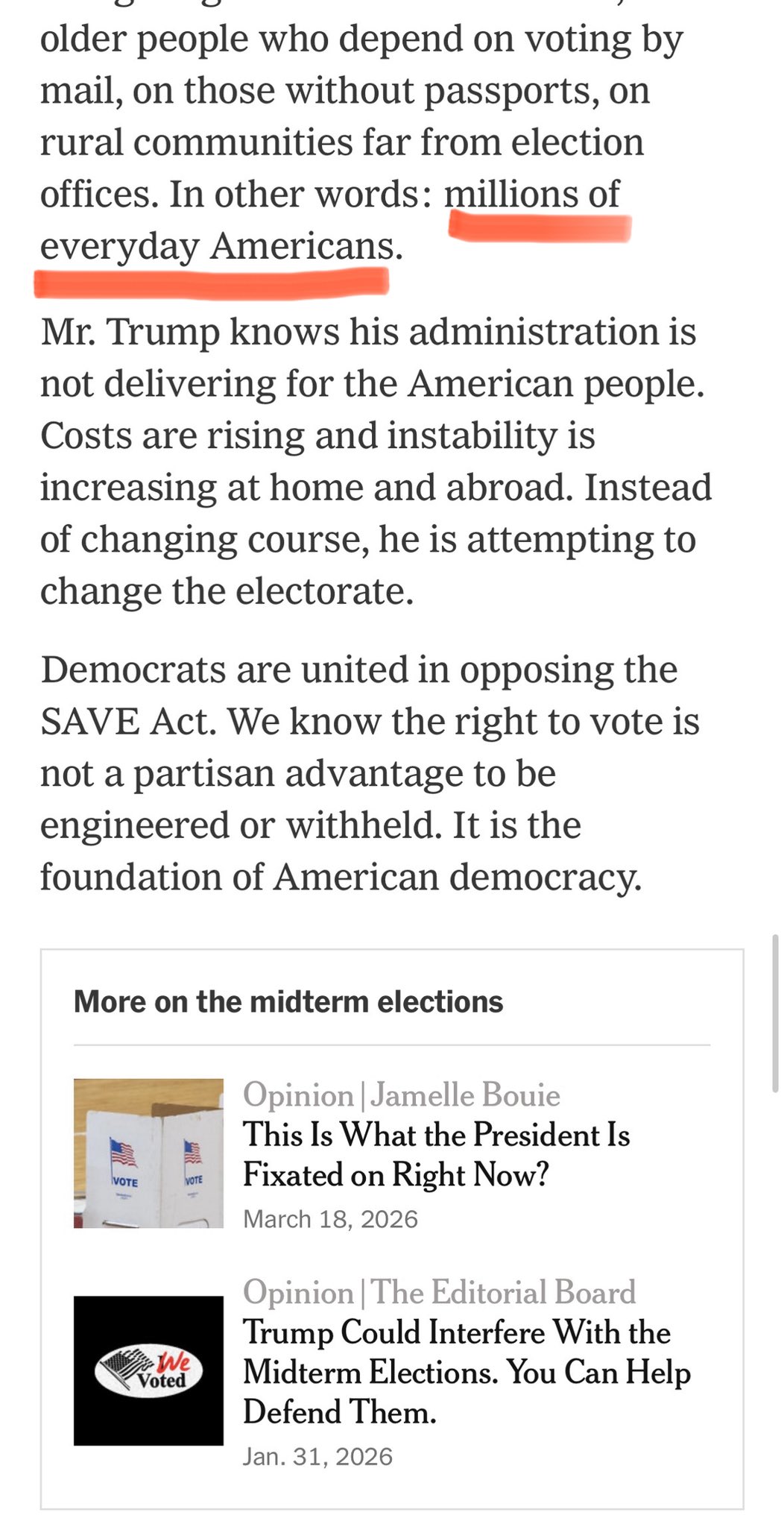Open the "We Voted" sticker thumbnail
The image size is (784, 1527).
pyautogui.click(x=148, y=1370)
